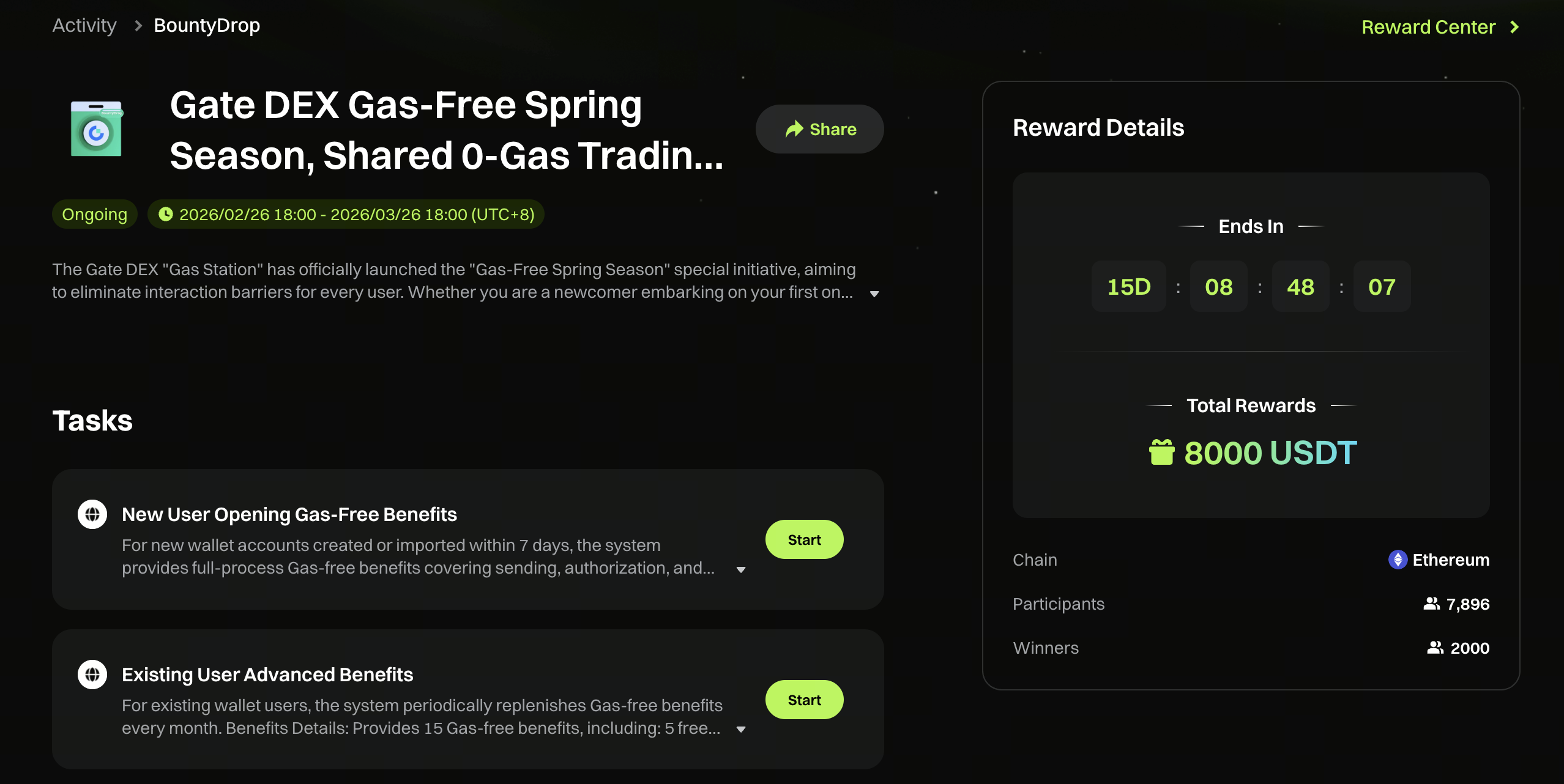
Task: Expand the full event description text
Action: coord(874,294)
